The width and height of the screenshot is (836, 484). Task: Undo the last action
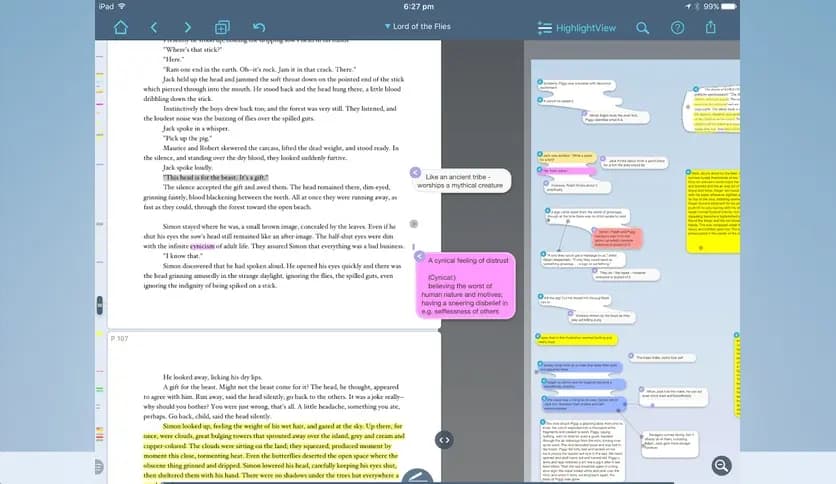click(259, 27)
